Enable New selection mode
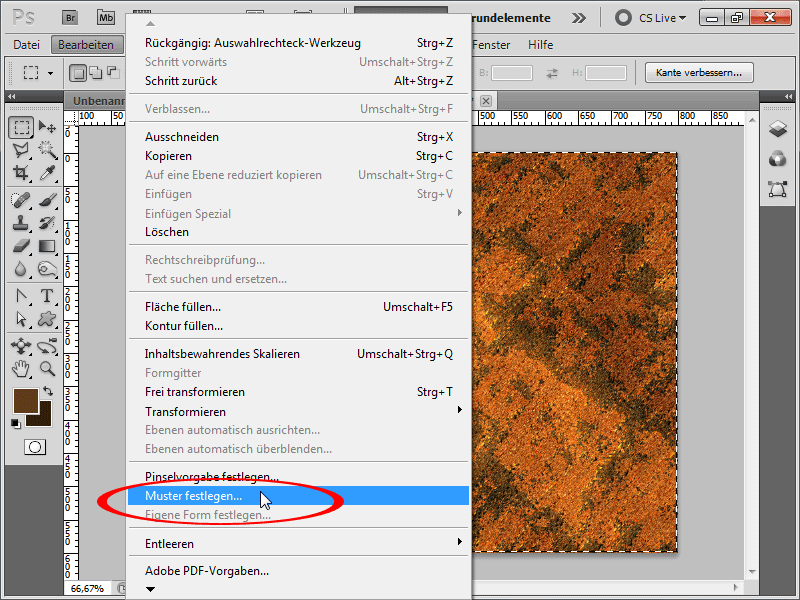Image resolution: width=800 pixels, height=600 pixels. point(78,73)
